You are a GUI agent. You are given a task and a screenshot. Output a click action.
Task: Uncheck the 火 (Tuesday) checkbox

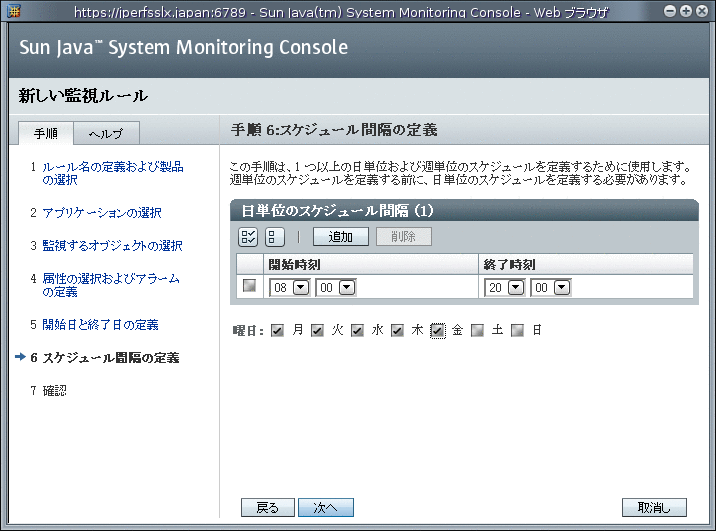317,330
